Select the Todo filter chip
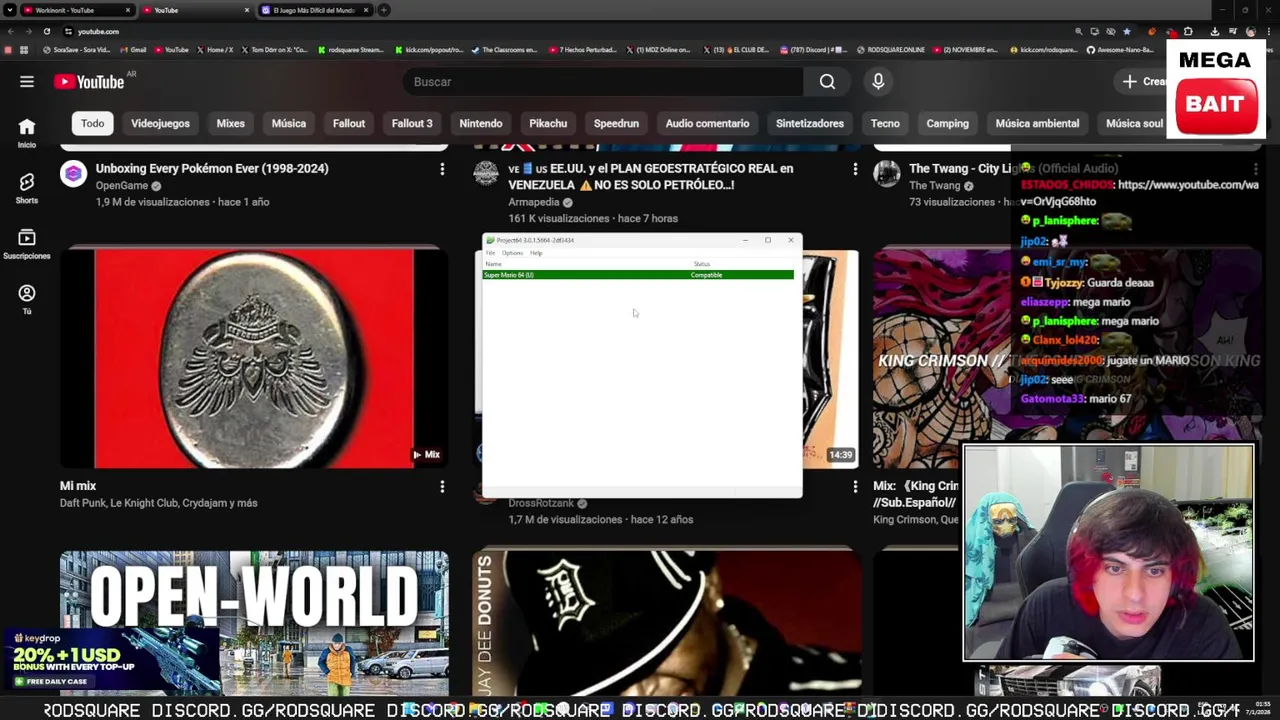This screenshot has width=1280, height=720. pos(92,123)
